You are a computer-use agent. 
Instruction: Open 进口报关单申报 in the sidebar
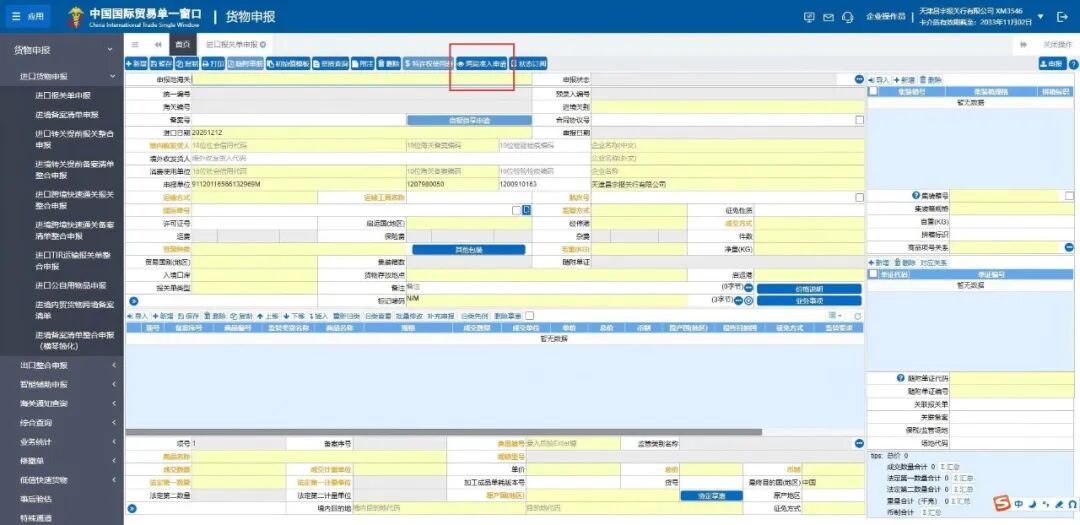(x=63, y=96)
